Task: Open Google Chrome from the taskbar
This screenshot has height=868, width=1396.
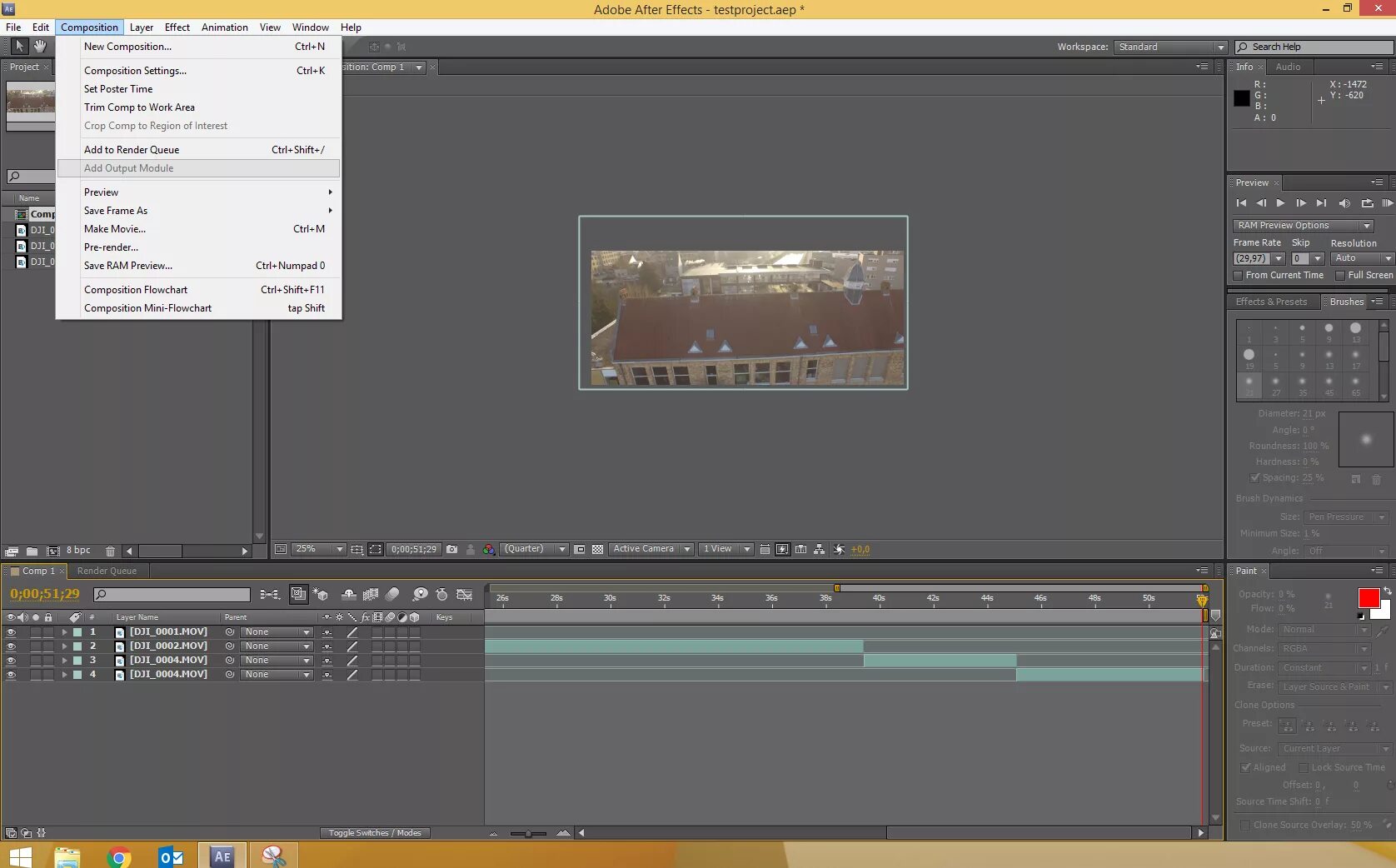Action: click(119, 856)
